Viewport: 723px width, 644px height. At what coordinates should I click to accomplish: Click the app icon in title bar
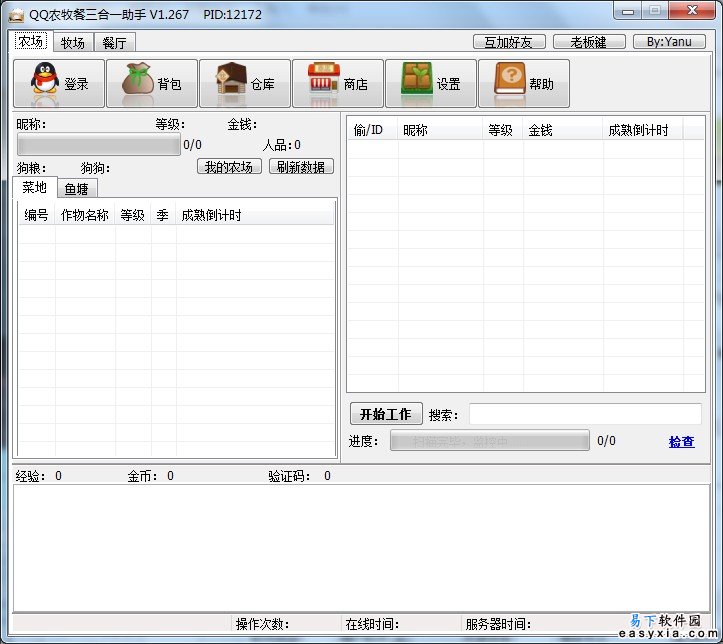click(16, 15)
